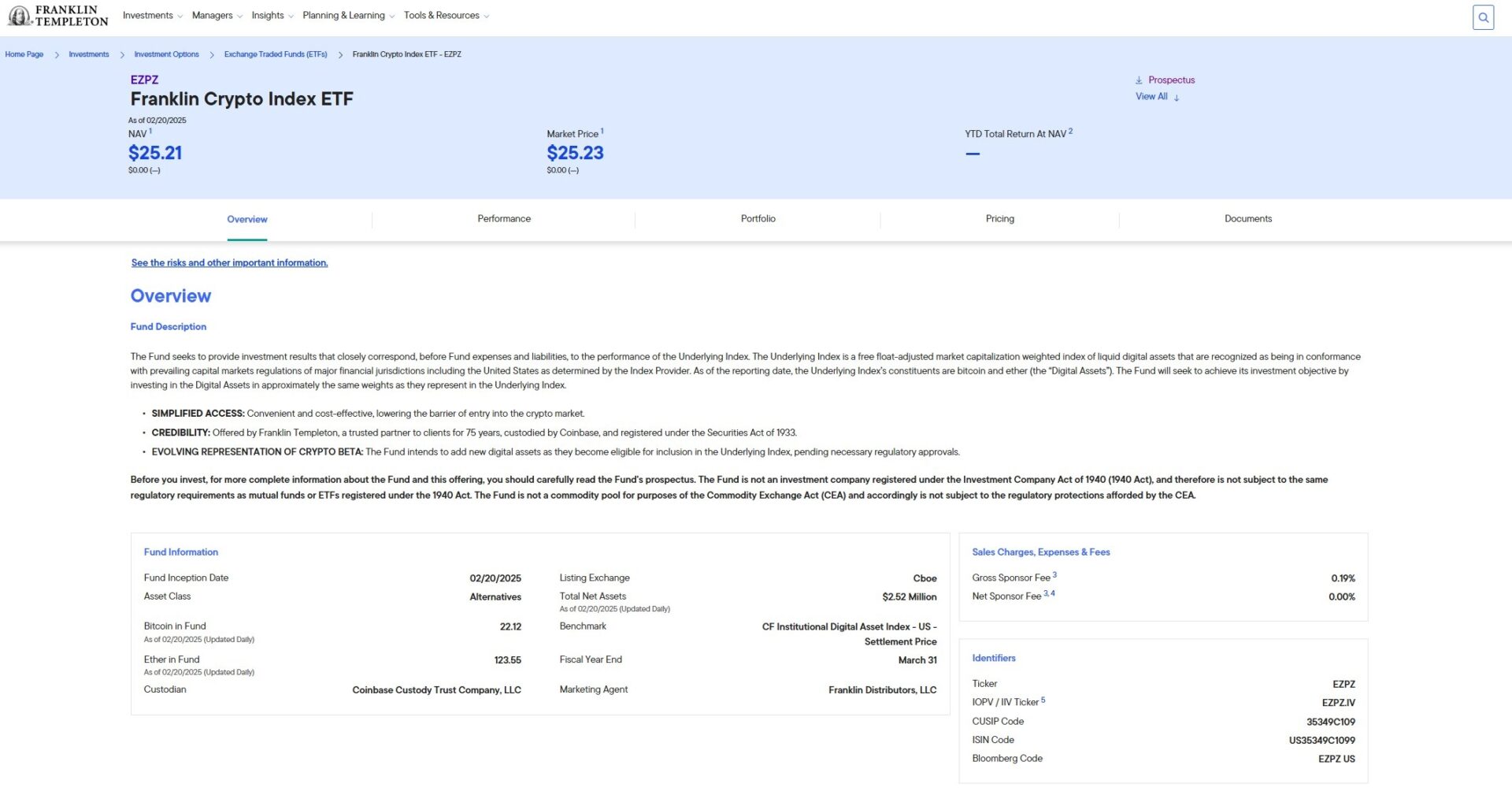The height and width of the screenshot is (795, 1512).
Task: Click the Home Page breadcrumb
Action: click(x=24, y=54)
